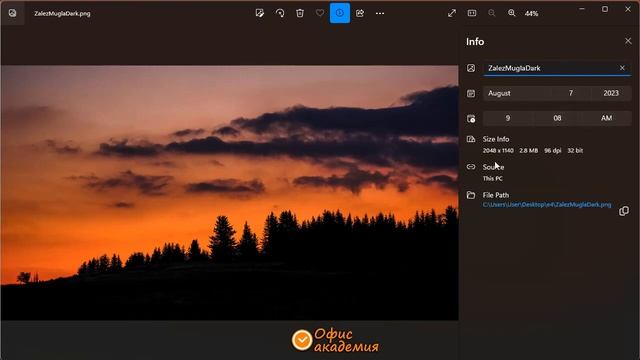This screenshot has height=360, width=640.
Task: Delete the photo using the trash icon
Action: [300, 13]
